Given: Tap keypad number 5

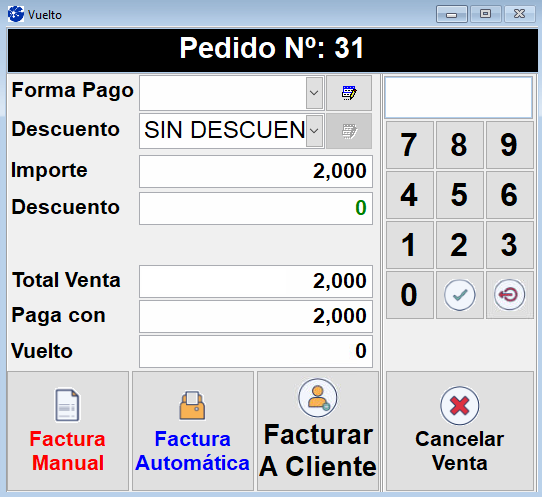Looking at the screenshot, I should (459, 195).
